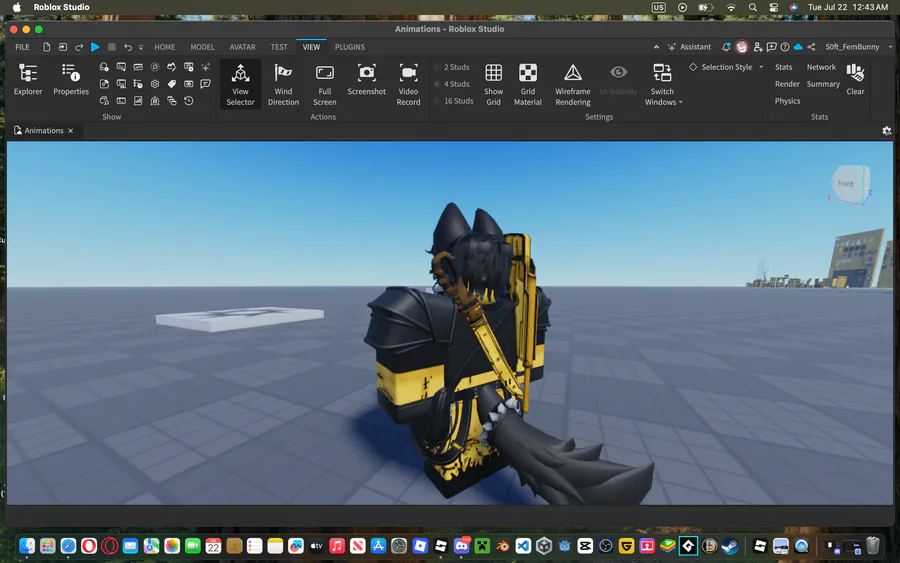Click the Open file icon next to New
The width and height of the screenshot is (900, 563).
[x=63, y=47]
